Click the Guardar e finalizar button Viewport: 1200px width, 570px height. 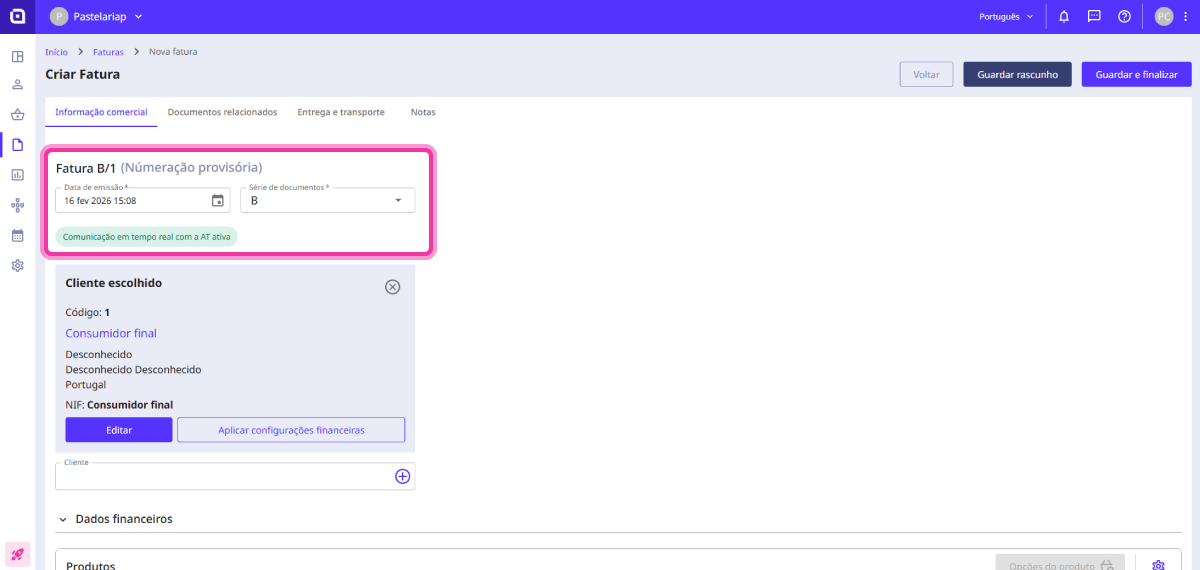tap(1136, 74)
